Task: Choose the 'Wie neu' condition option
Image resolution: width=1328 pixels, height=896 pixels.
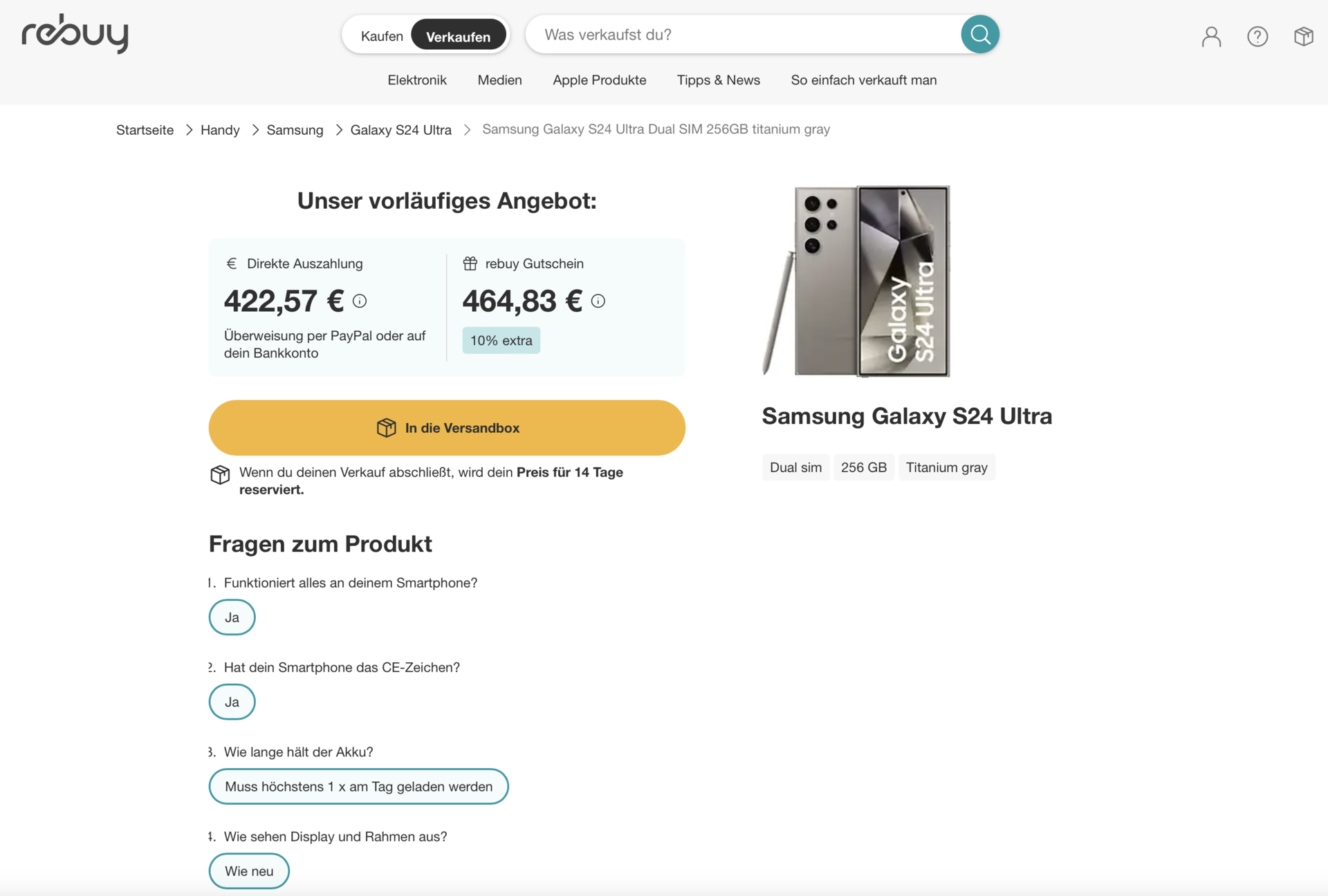Action: point(249,871)
